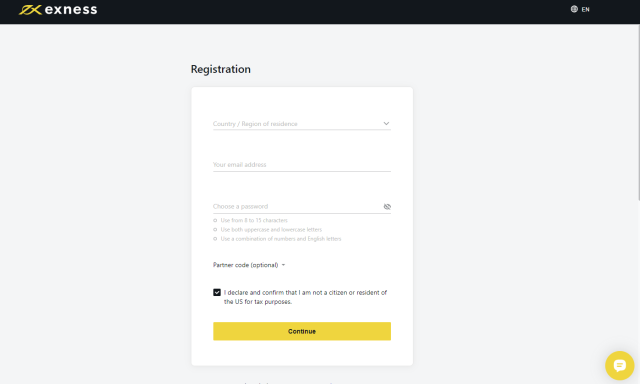Click the page vertical scrollbar
Screen dimensions: 640x384
coord(638,112)
